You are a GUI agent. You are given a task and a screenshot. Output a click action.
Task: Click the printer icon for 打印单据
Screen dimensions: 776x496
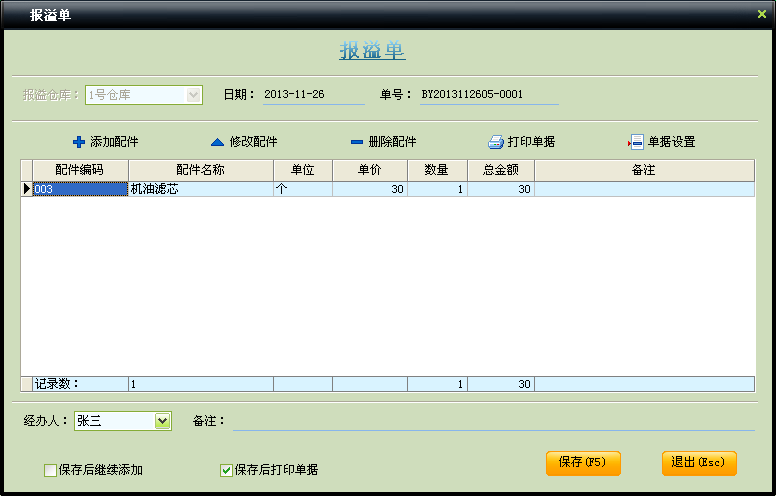pyautogui.click(x=496, y=142)
